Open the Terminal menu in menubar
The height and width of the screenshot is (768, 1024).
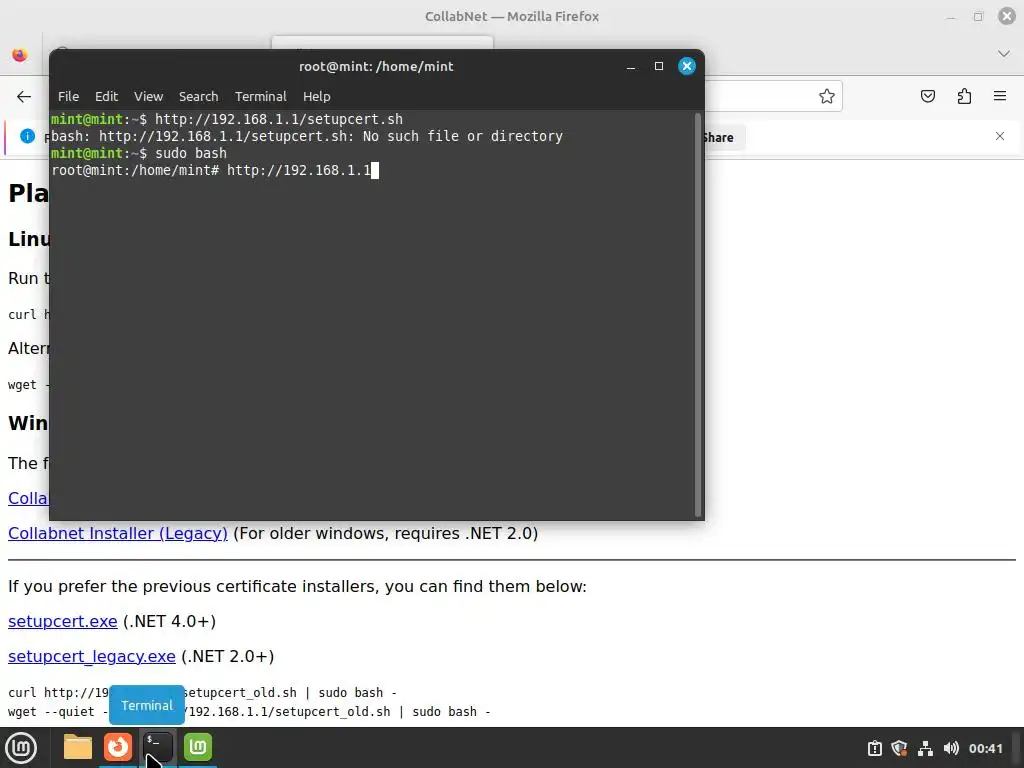pos(261,97)
